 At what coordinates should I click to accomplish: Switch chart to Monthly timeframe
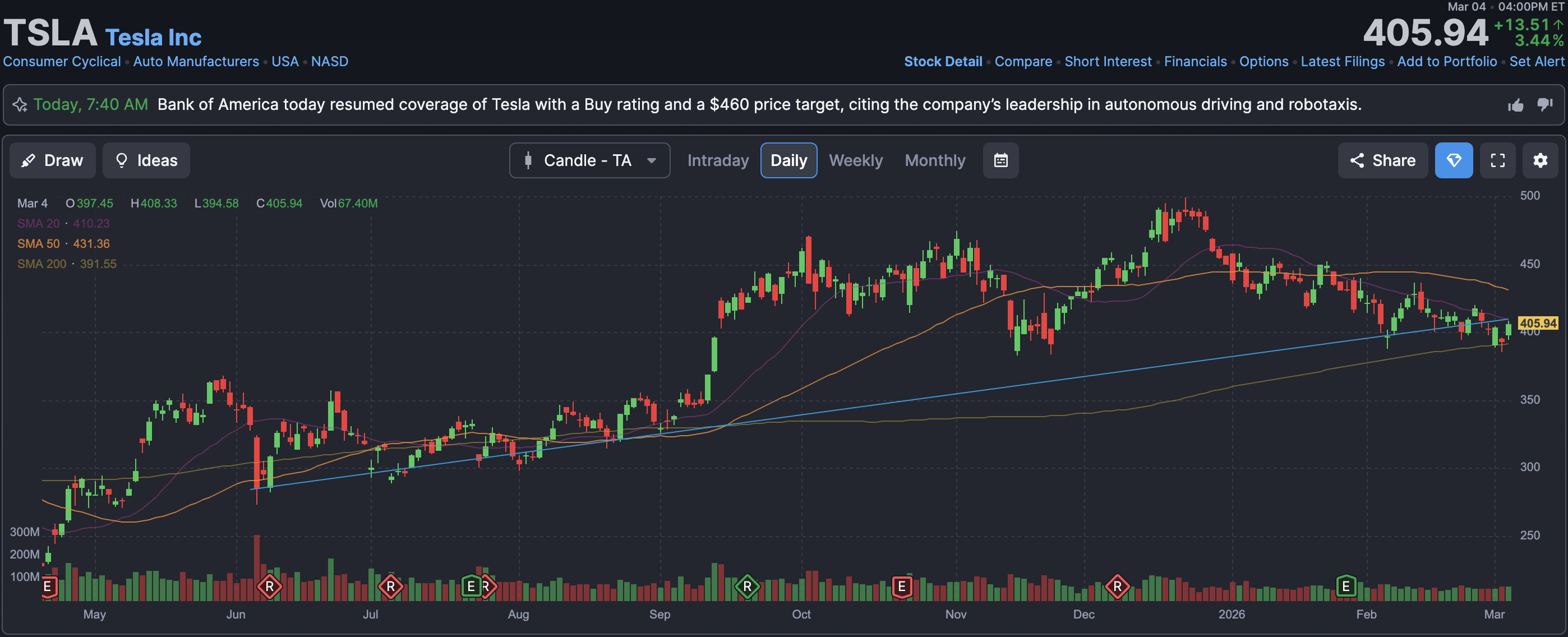(934, 160)
